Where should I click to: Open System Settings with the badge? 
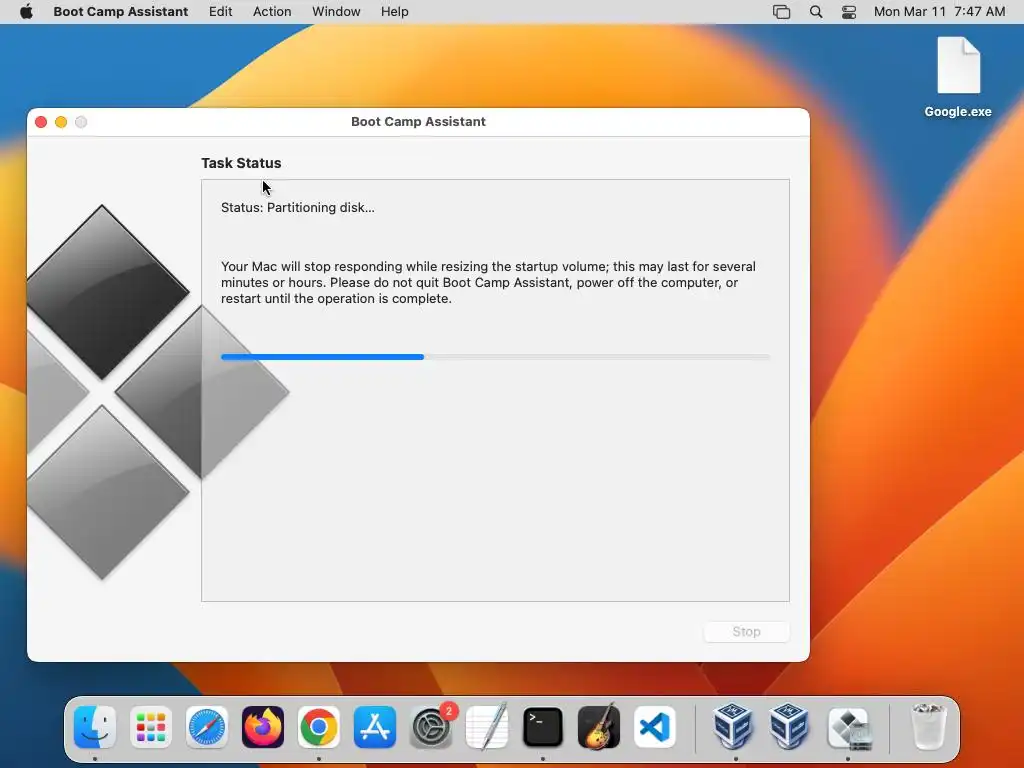click(431, 727)
